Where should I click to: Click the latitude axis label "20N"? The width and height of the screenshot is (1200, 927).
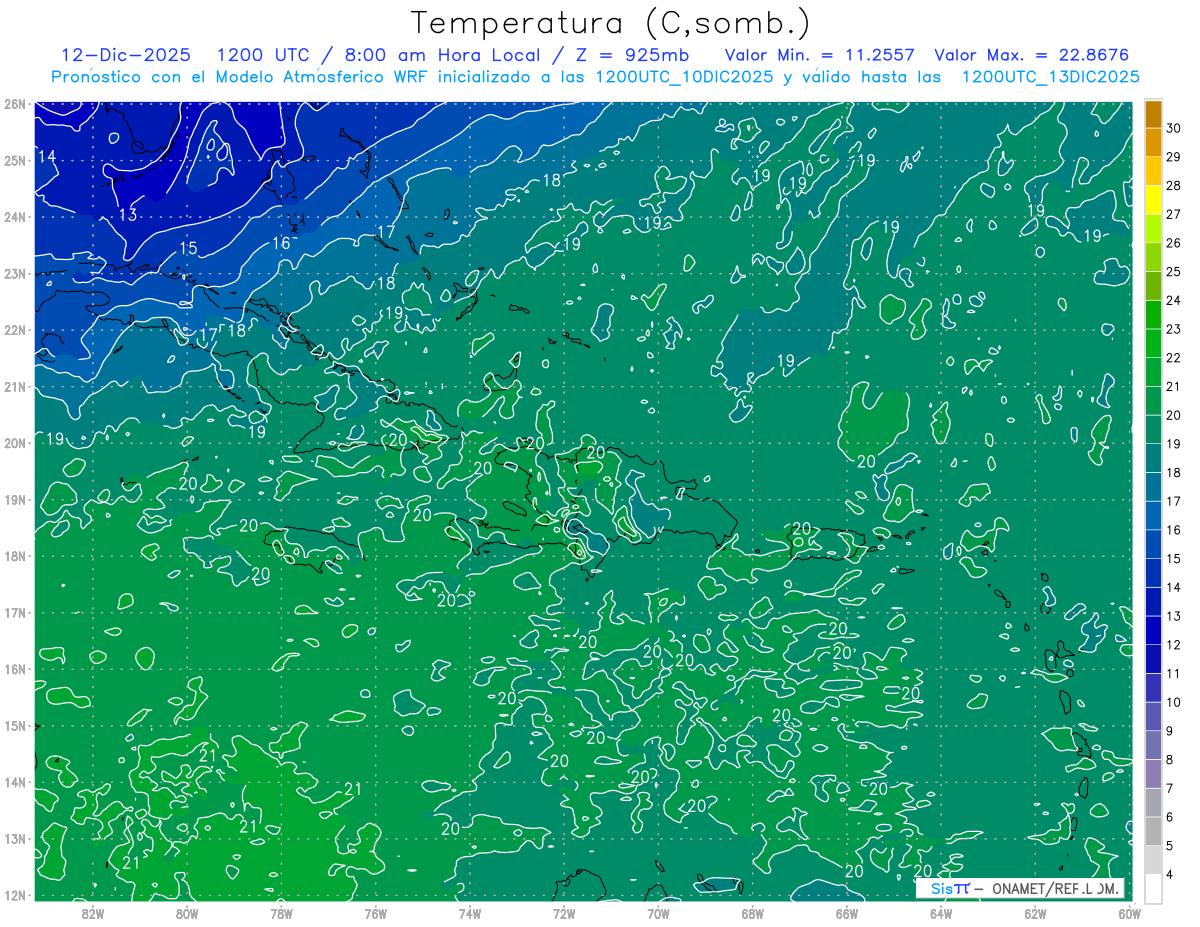(14, 443)
